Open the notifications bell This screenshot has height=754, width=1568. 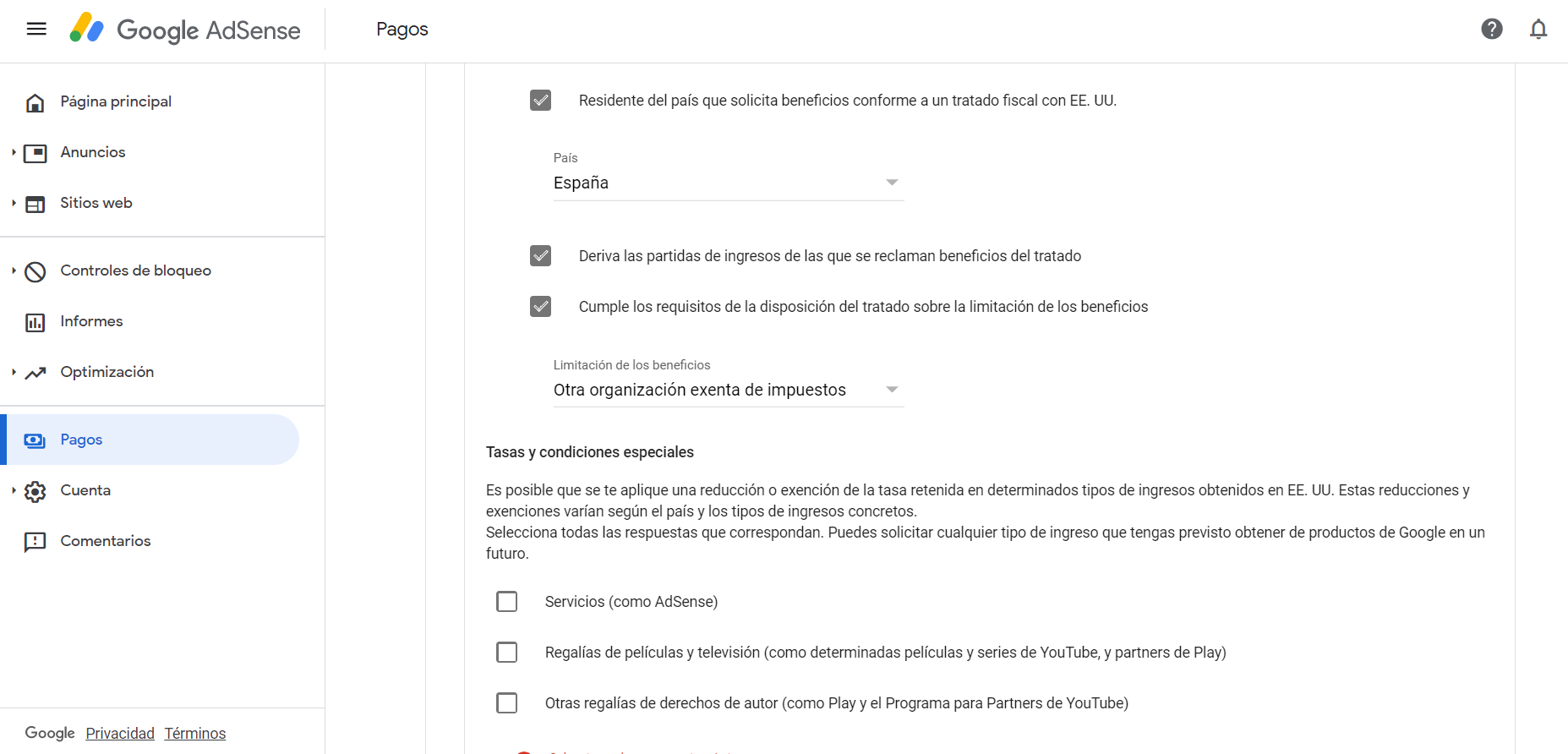(1538, 30)
